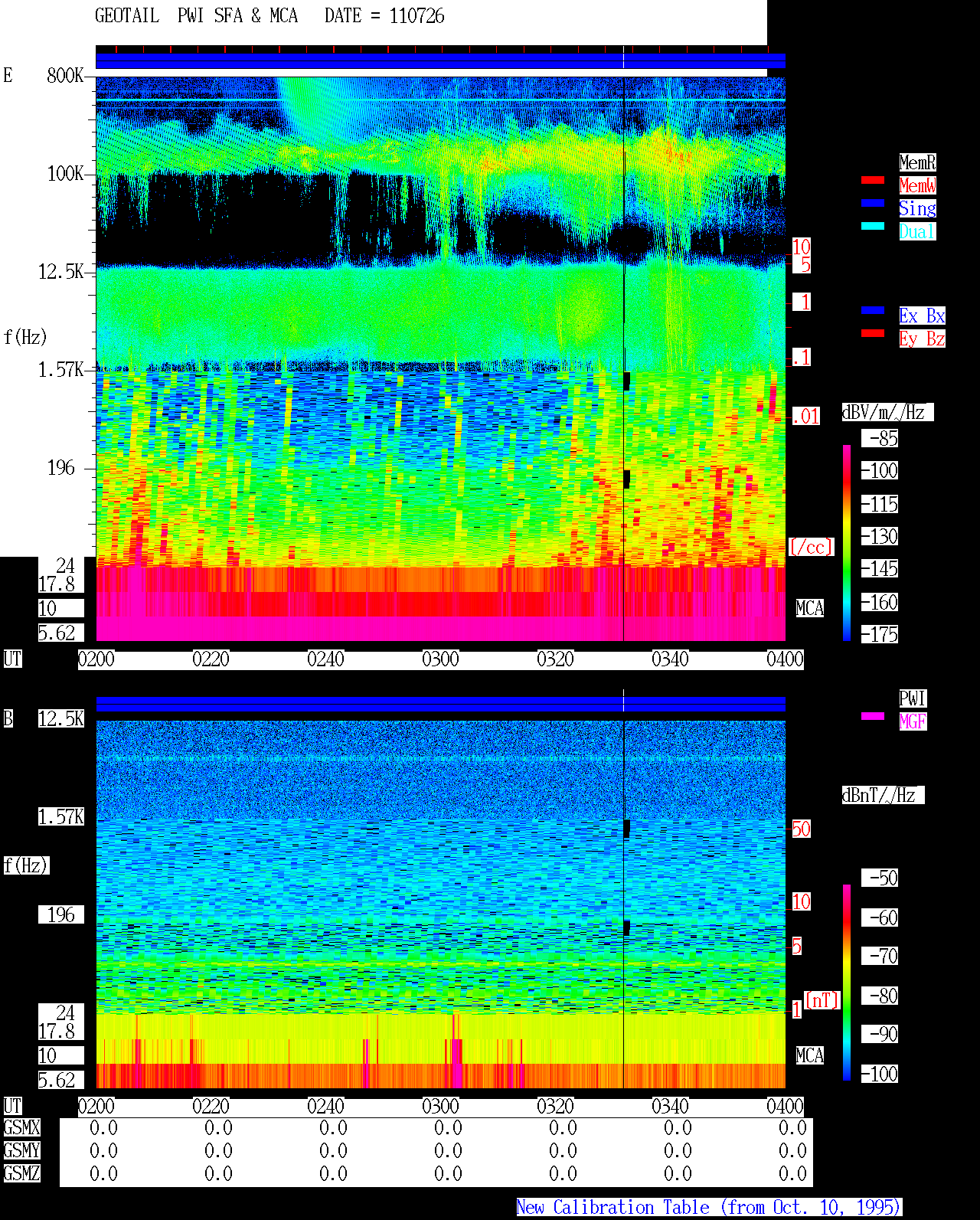Click the GSMZ row label

[21, 1173]
